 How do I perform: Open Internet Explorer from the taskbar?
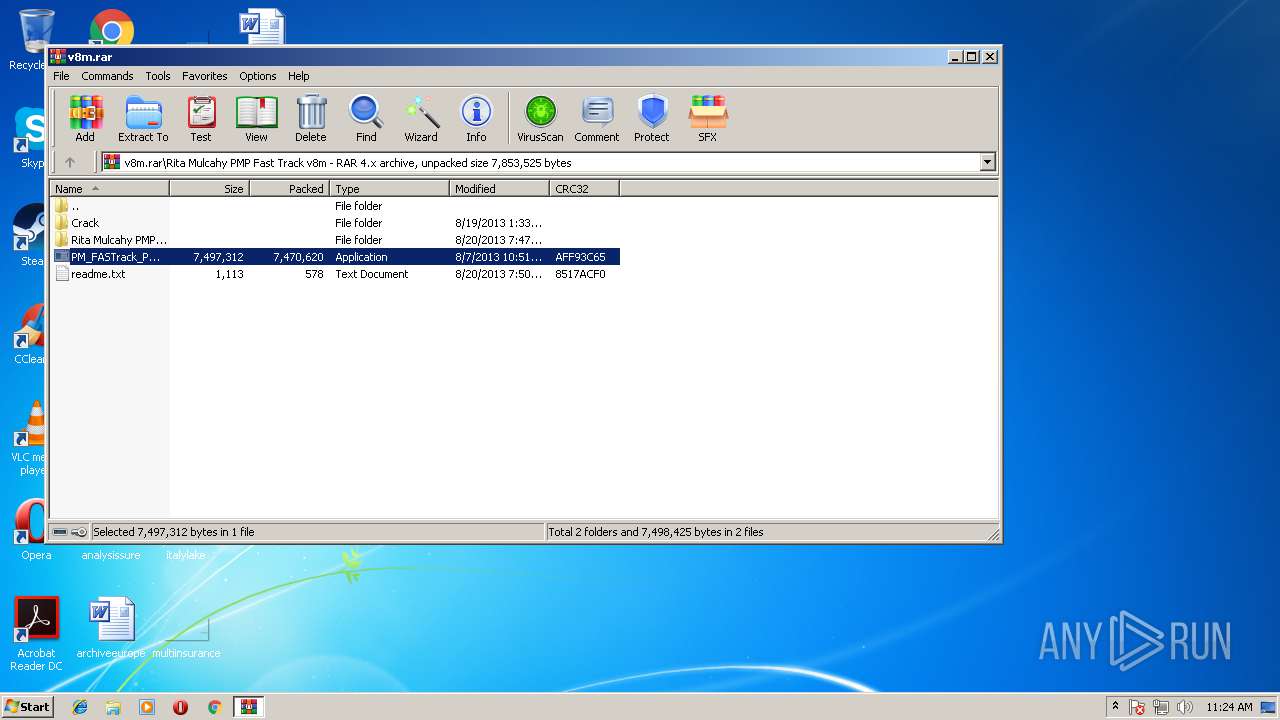[80, 707]
